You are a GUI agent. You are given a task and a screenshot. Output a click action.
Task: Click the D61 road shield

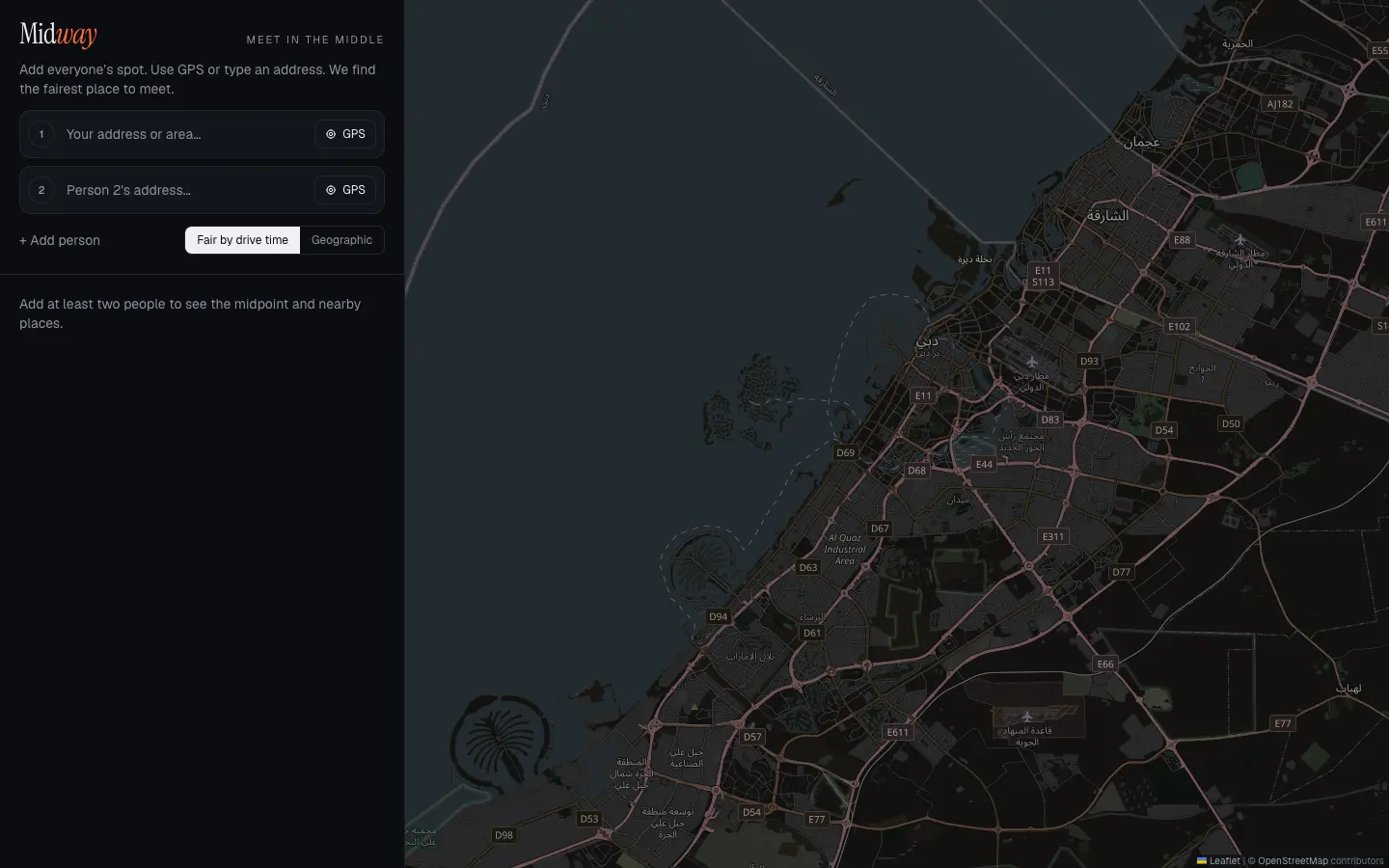(812, 633)
